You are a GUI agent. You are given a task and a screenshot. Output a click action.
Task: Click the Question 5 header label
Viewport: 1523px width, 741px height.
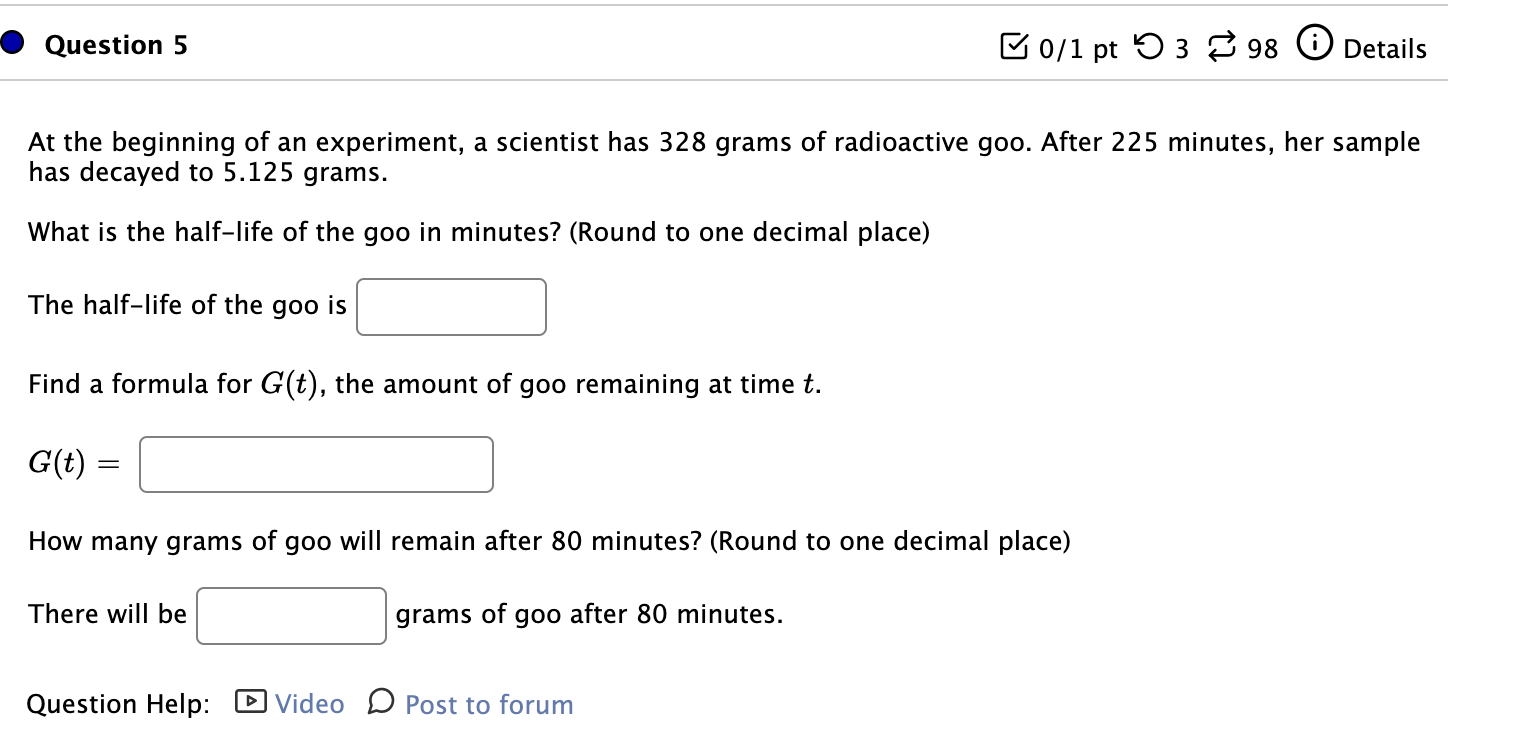coord(117,45)
